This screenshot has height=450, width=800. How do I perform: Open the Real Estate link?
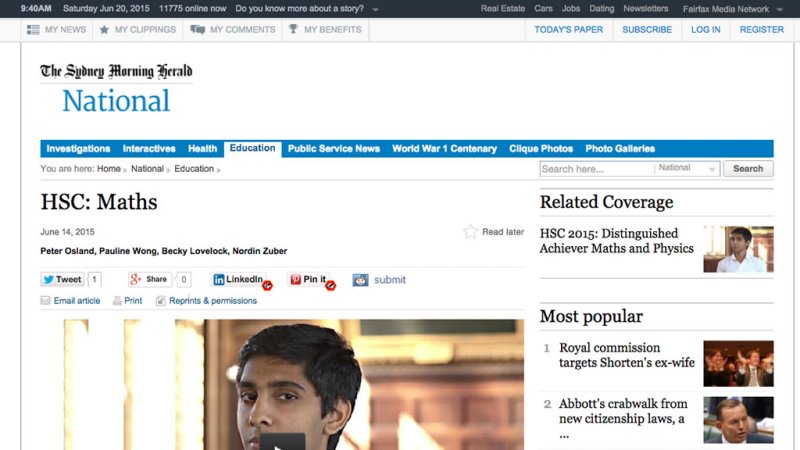(503, 9)
